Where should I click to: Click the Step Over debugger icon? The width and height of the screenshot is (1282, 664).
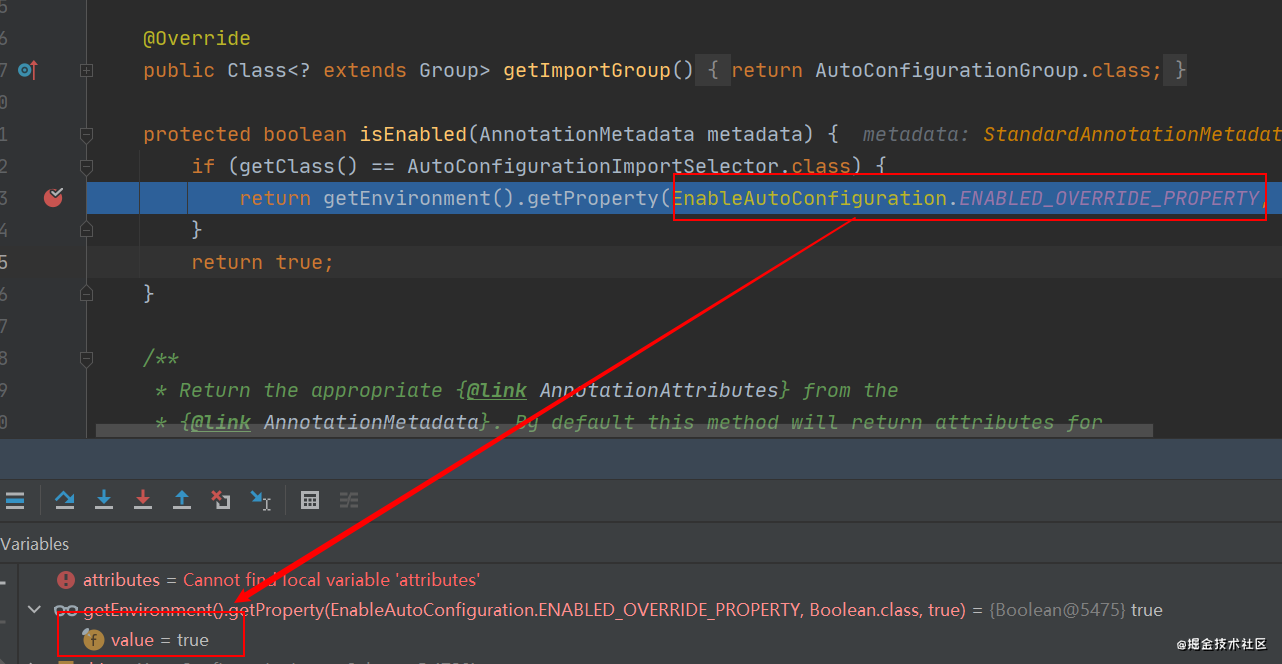point(64,500)
